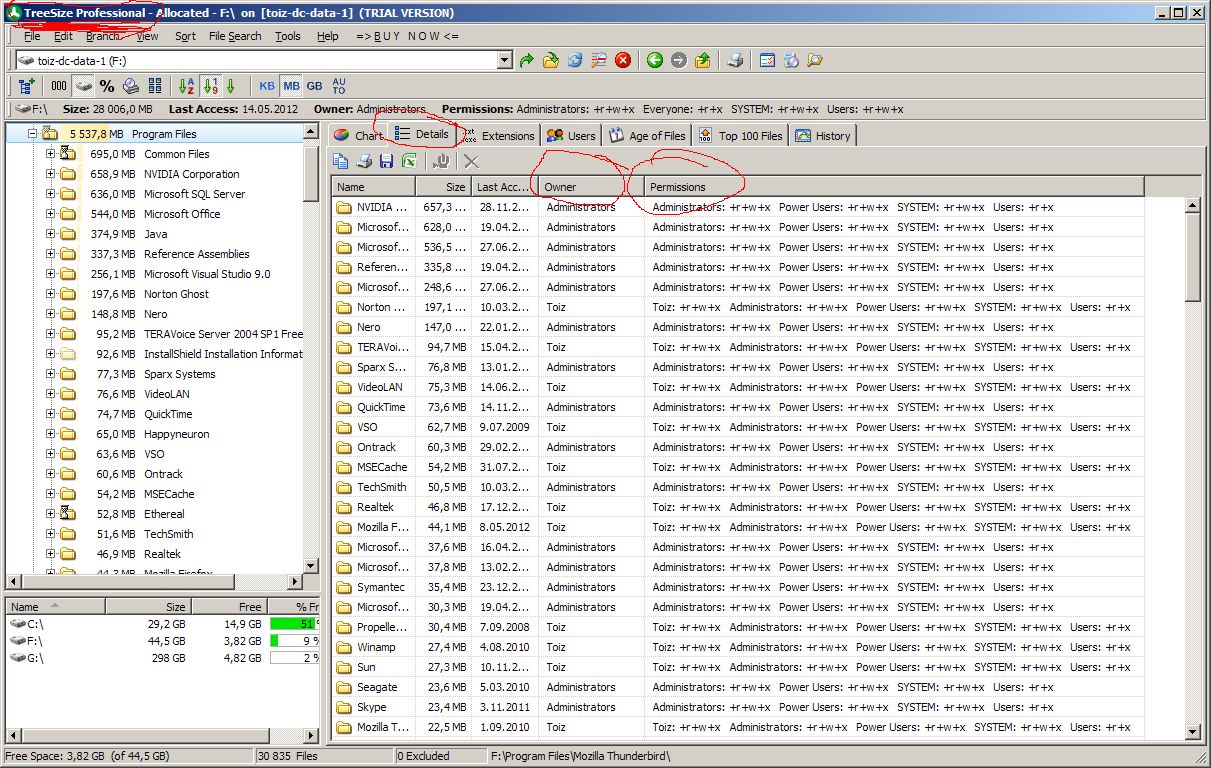Expand the Java folder node
This screenshot has width=1211, height=768.
point(50,233)
